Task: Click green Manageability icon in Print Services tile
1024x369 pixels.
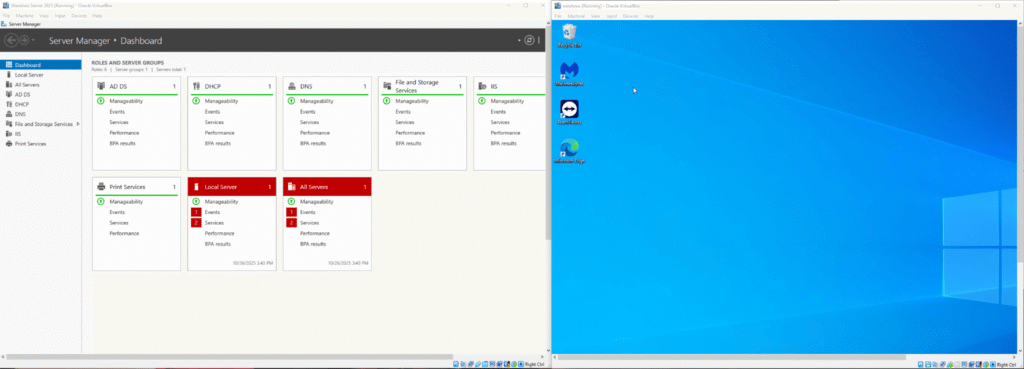Action: (x=101, y=202)
